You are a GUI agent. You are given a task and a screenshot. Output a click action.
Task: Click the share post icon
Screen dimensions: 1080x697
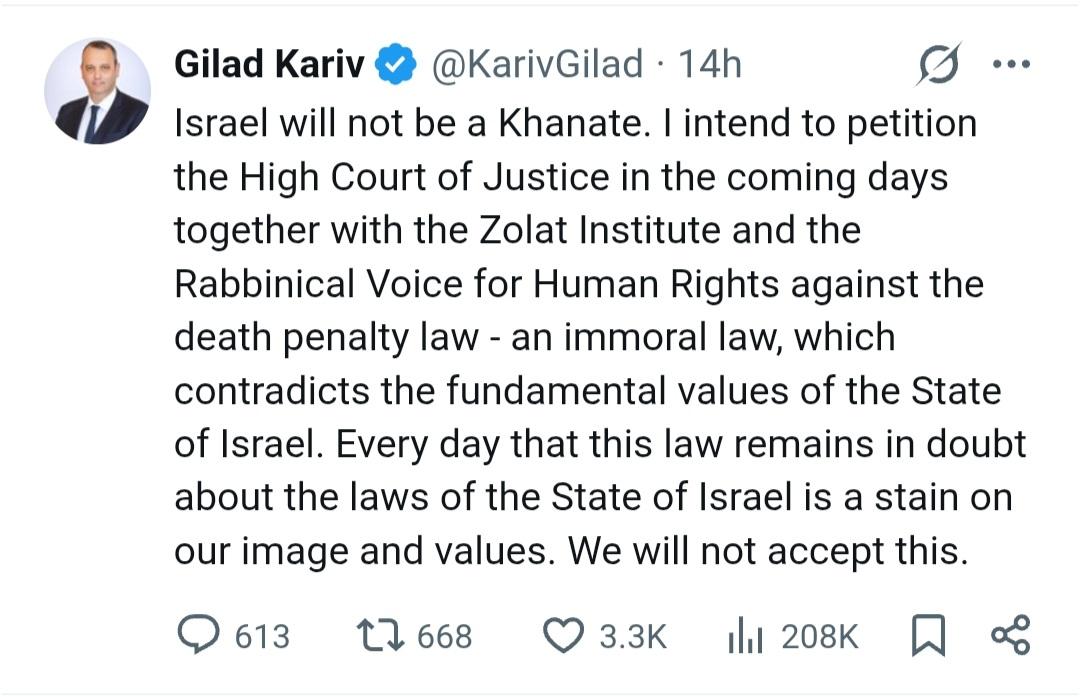click(1009, 636)
